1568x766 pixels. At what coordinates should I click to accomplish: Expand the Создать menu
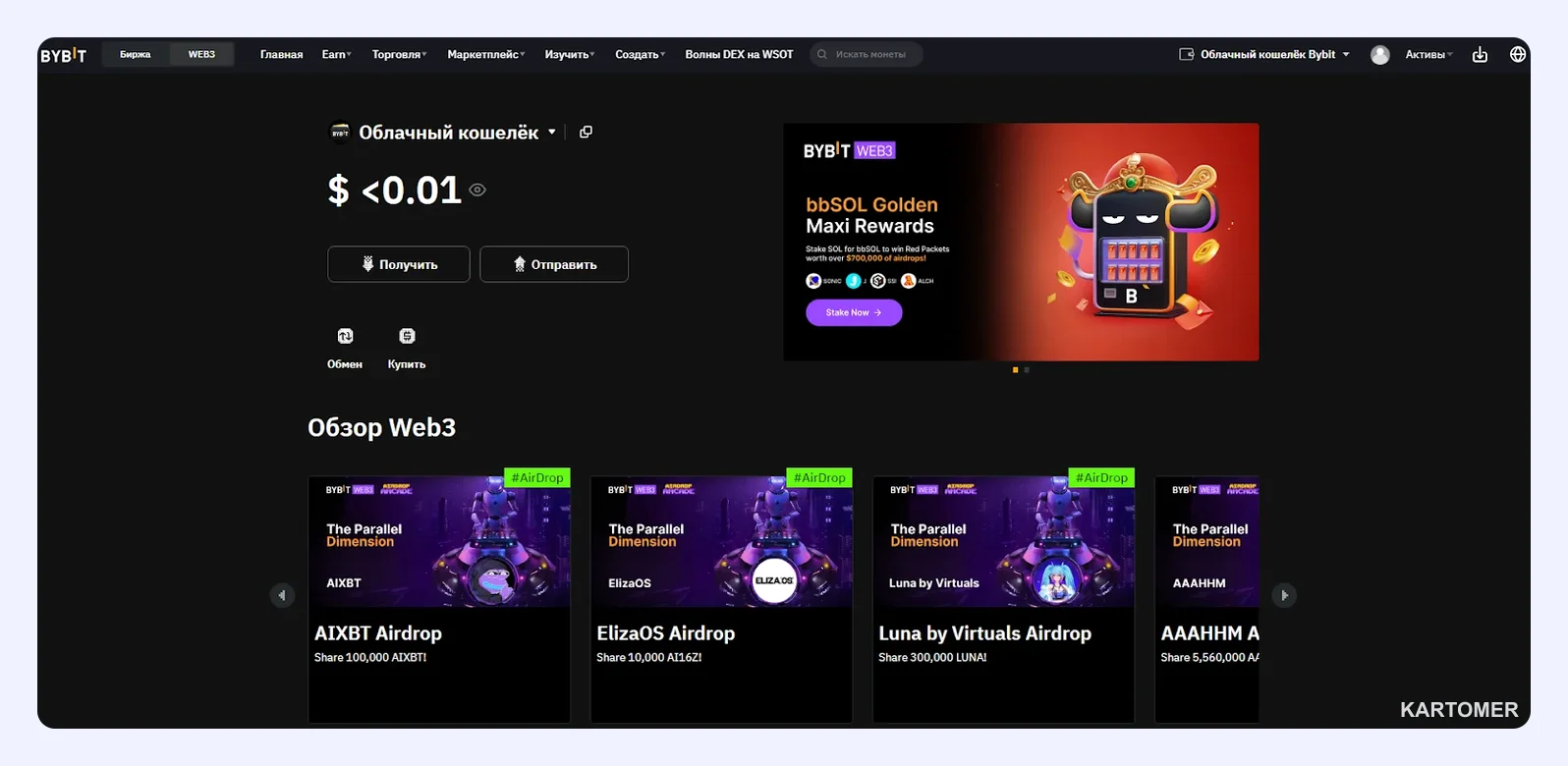pyautogui.click(x=641, y=54)
